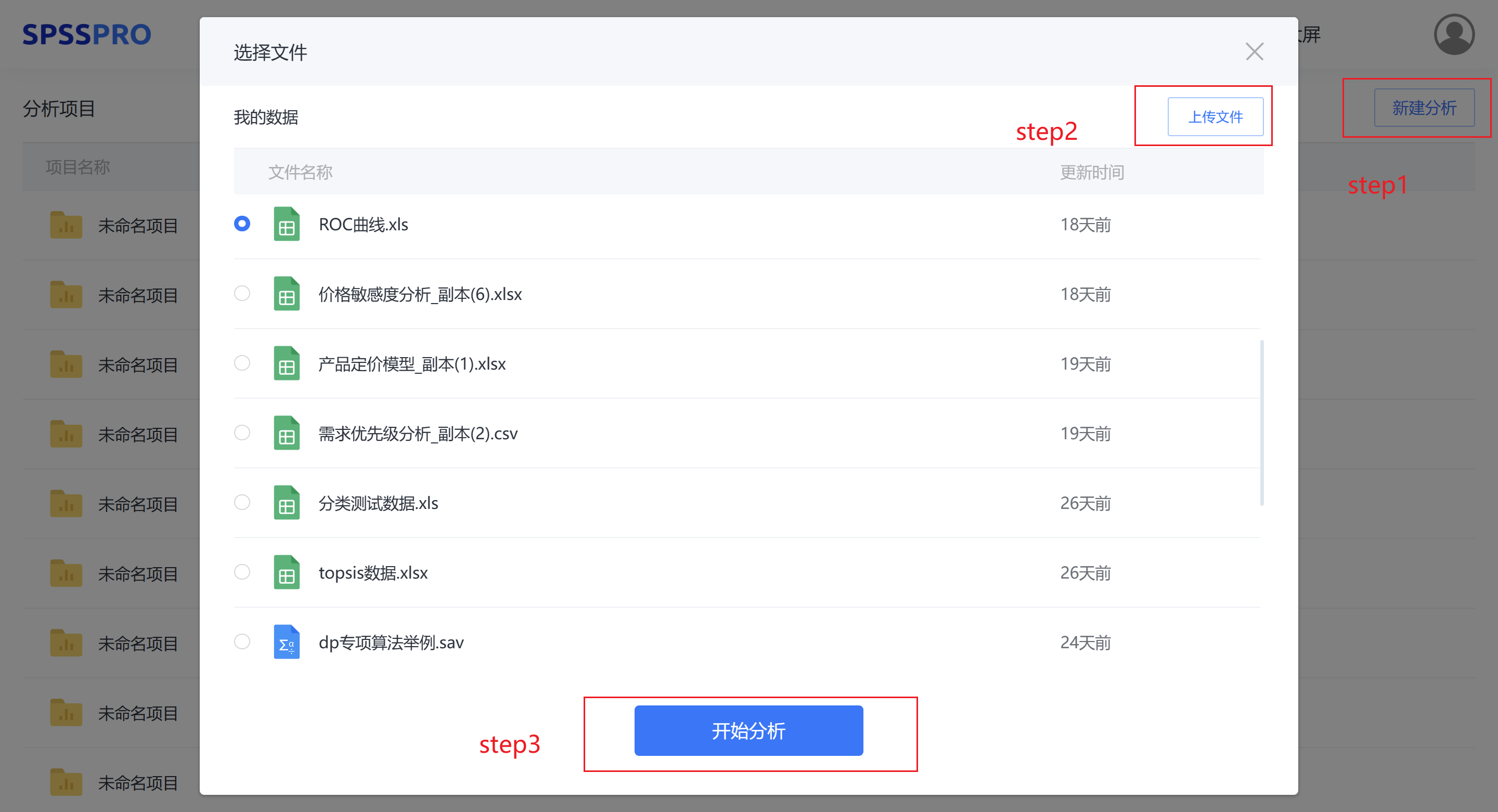1498x812 pixels.
Task: Select radio for dp专项算法举例.sav
Action: 242,643
